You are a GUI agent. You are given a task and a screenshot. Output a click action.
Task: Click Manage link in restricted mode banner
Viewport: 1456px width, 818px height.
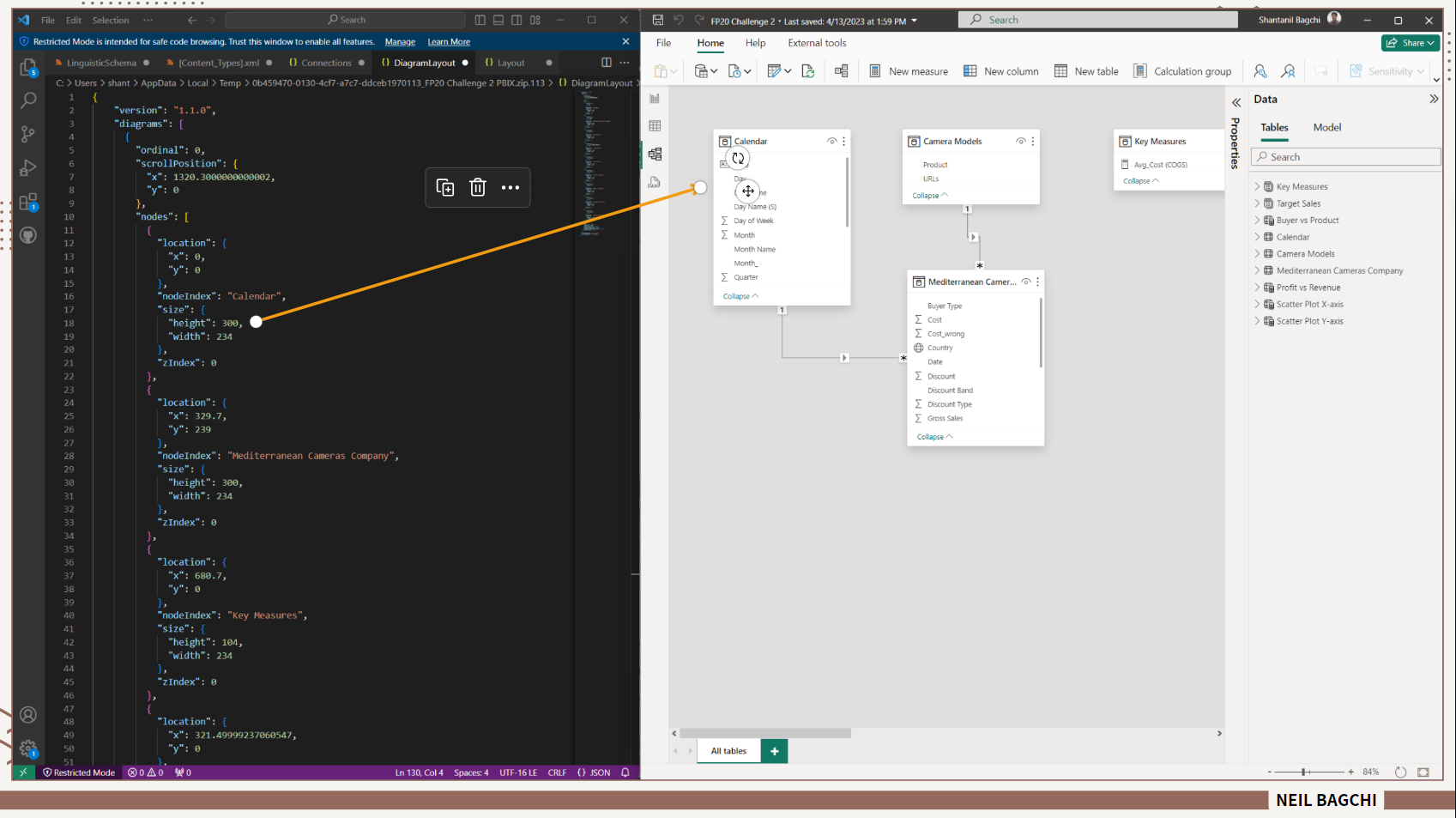400,41
